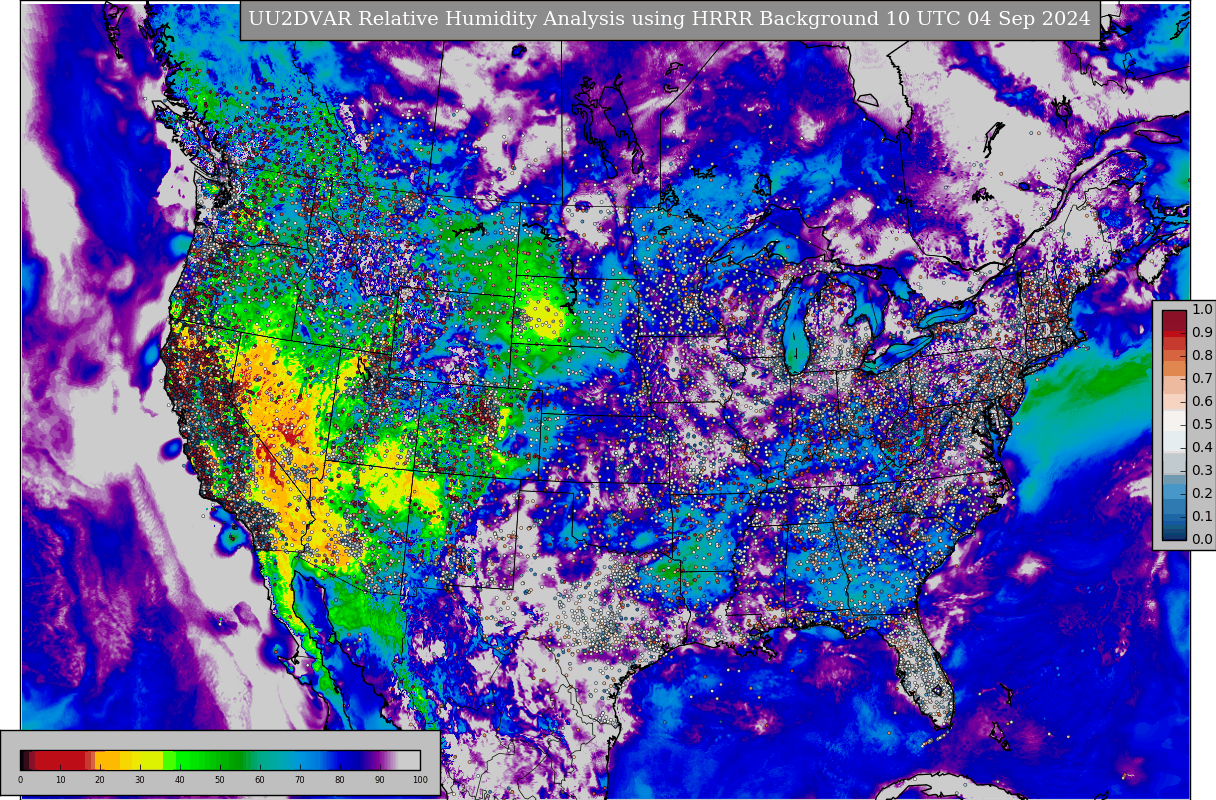Click the 100 tick label on humidity colorbar
Viewport: 1216px width, 800px height.
point(420,780)
